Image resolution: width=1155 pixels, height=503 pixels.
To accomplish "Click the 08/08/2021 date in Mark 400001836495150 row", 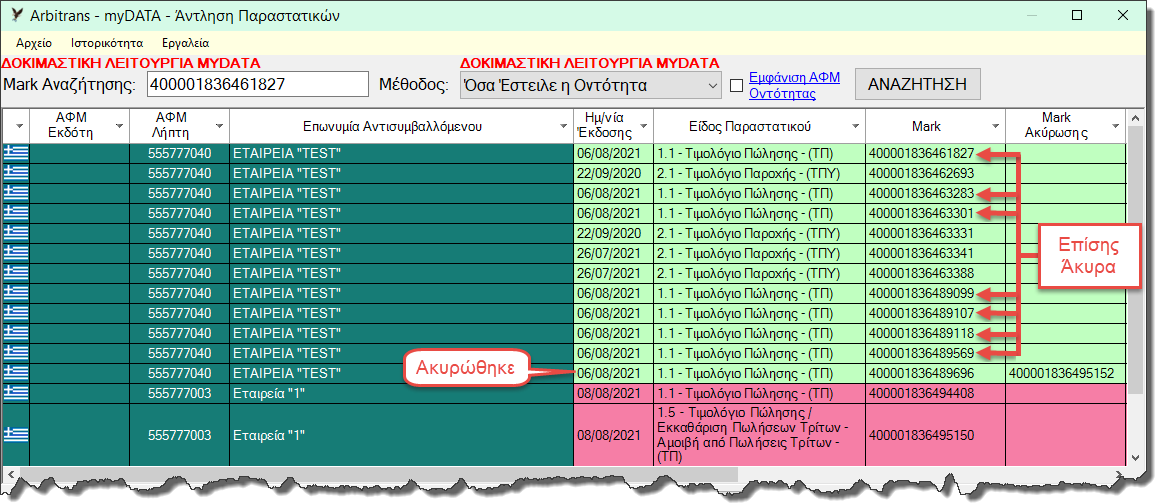I will coord(614,435).
